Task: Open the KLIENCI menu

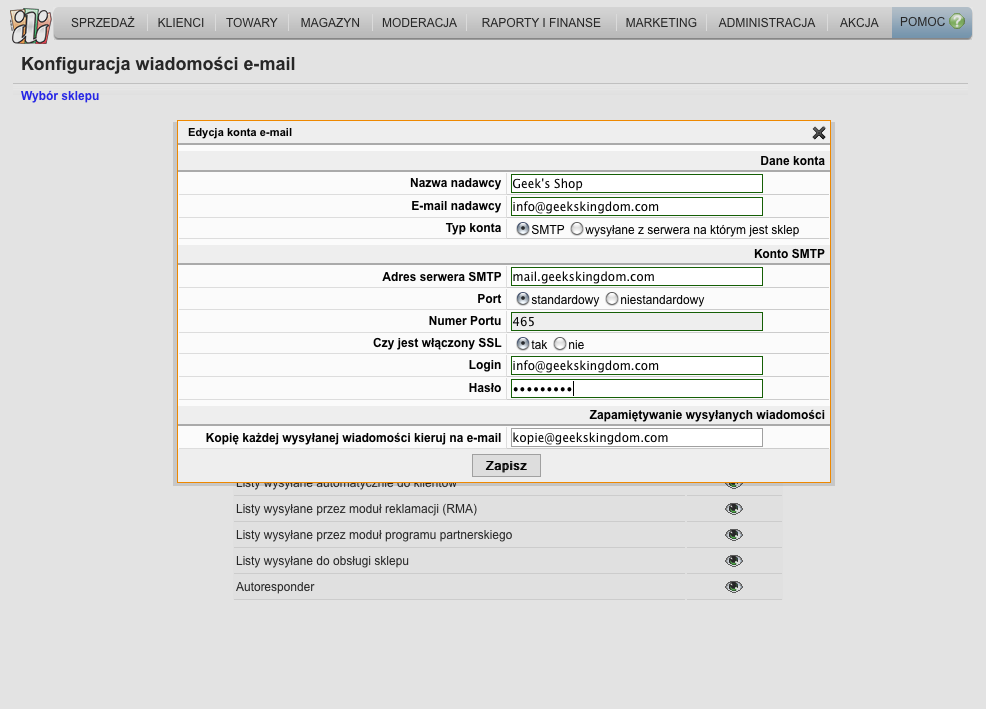Action: [x=180, y=23]
